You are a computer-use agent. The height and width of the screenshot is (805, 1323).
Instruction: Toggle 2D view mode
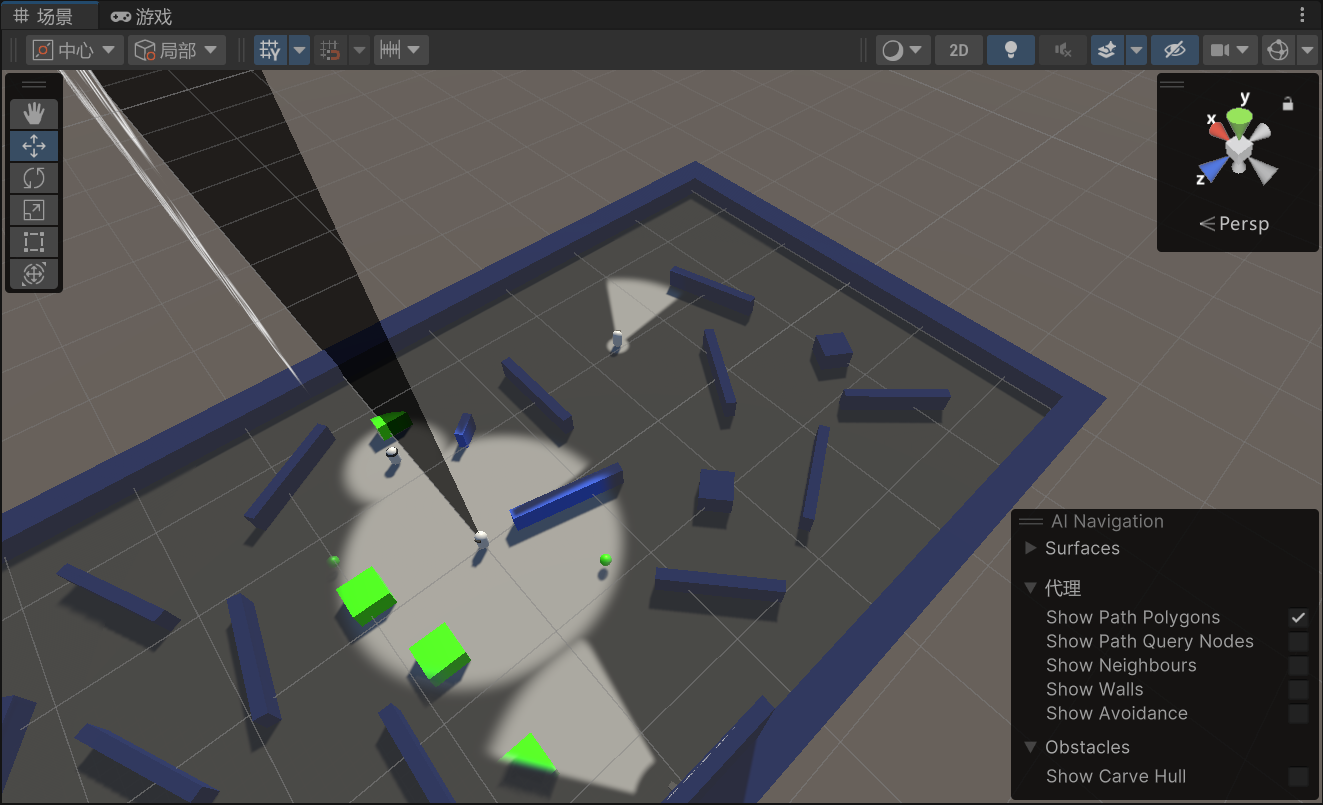958,49
